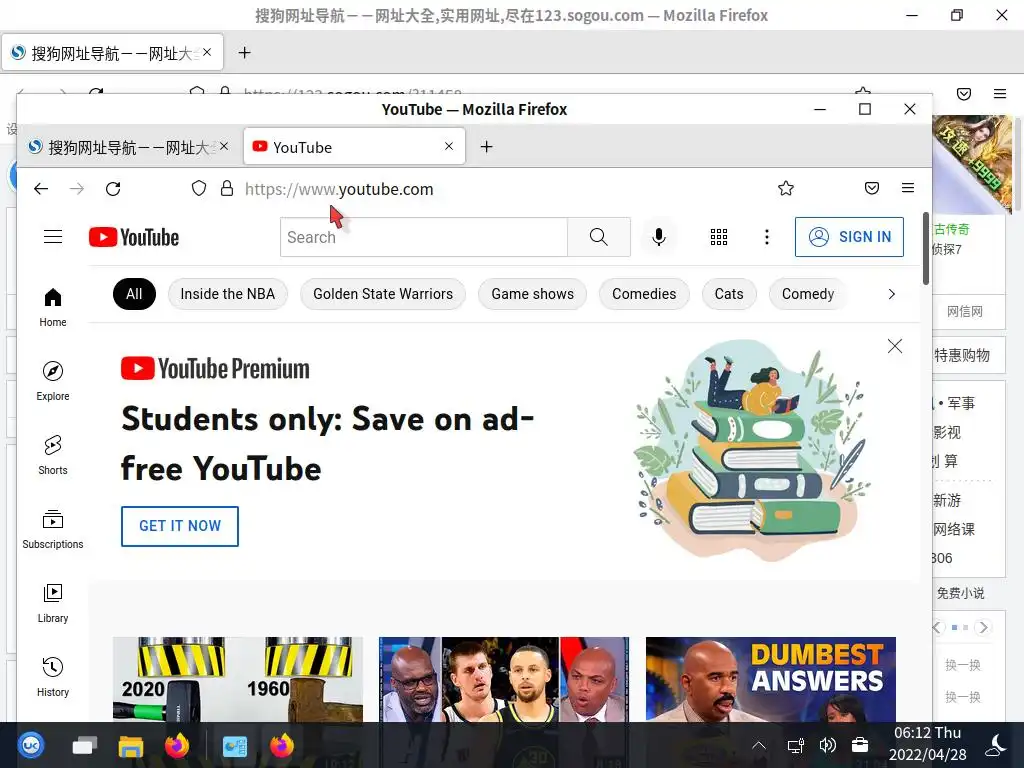
Task: Open the History sidebar item
Action: 53,677
